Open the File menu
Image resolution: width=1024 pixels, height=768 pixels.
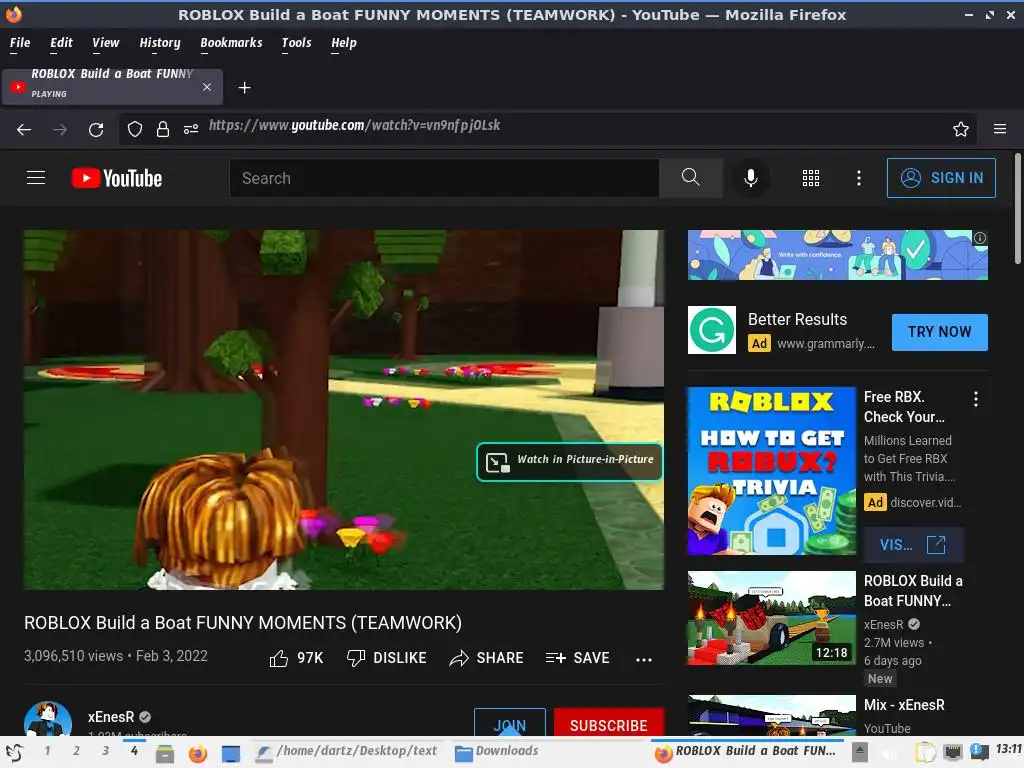pos(20,43)
